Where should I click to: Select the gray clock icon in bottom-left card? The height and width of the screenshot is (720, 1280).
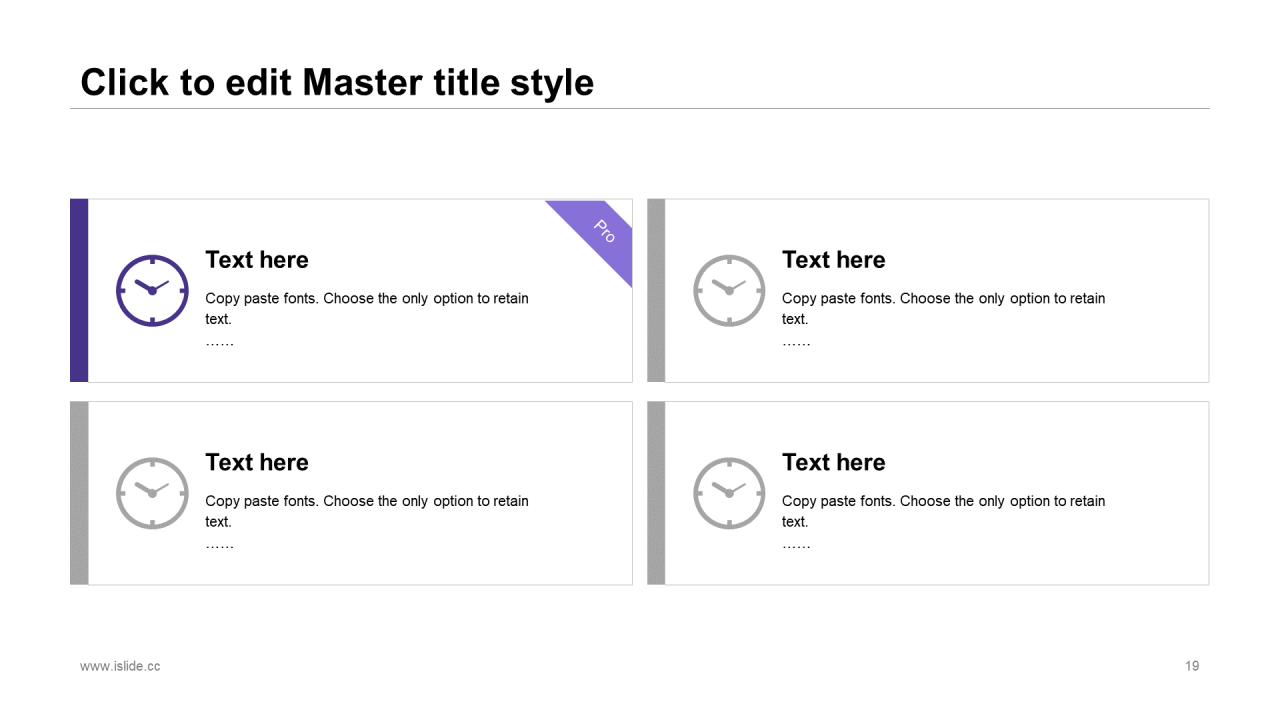pyautogui.click(x=152, y=493)
